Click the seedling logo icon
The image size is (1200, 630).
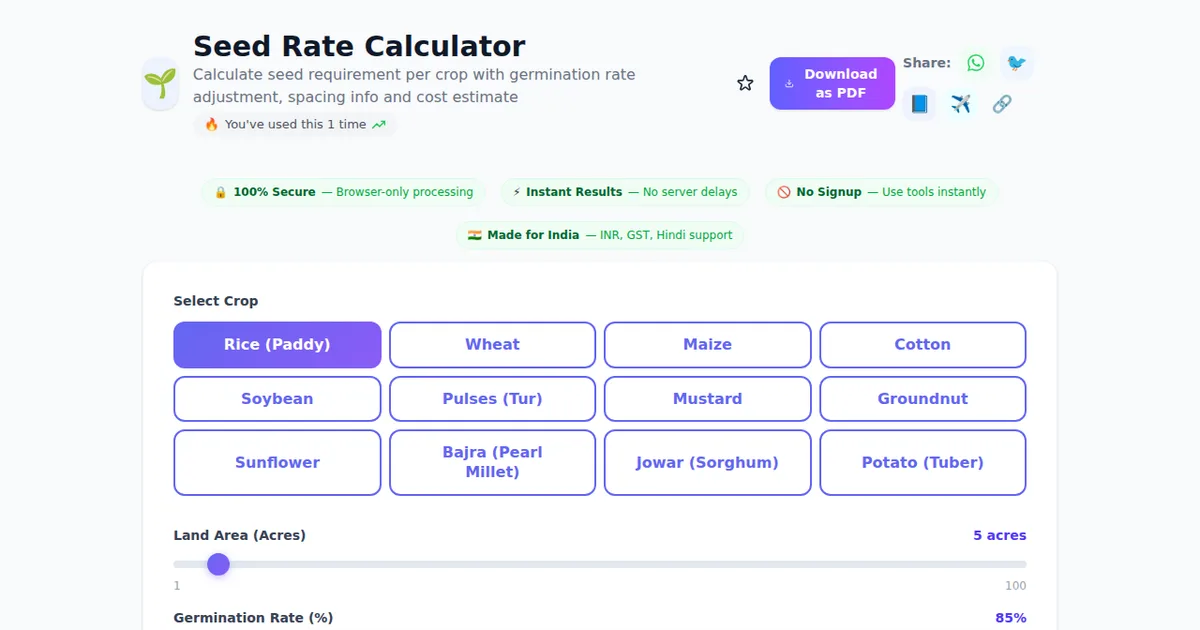pos(160,83)
